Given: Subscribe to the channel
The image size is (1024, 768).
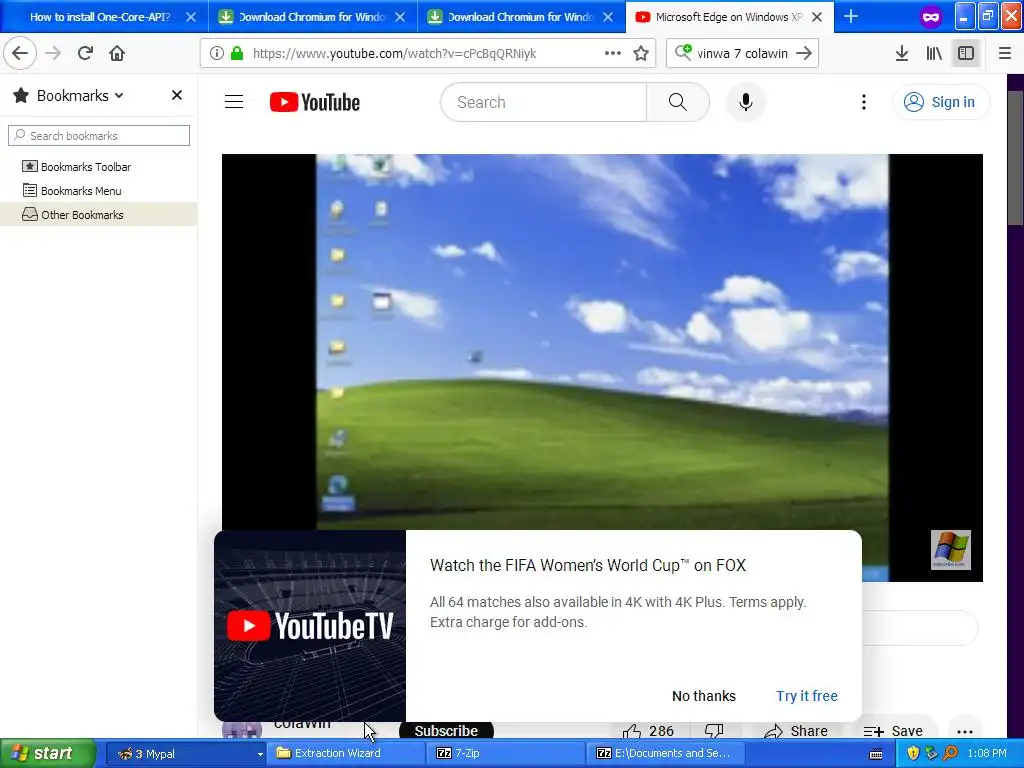Looking at the screenshot, I should pyautogui.click(x=446, y=730).
